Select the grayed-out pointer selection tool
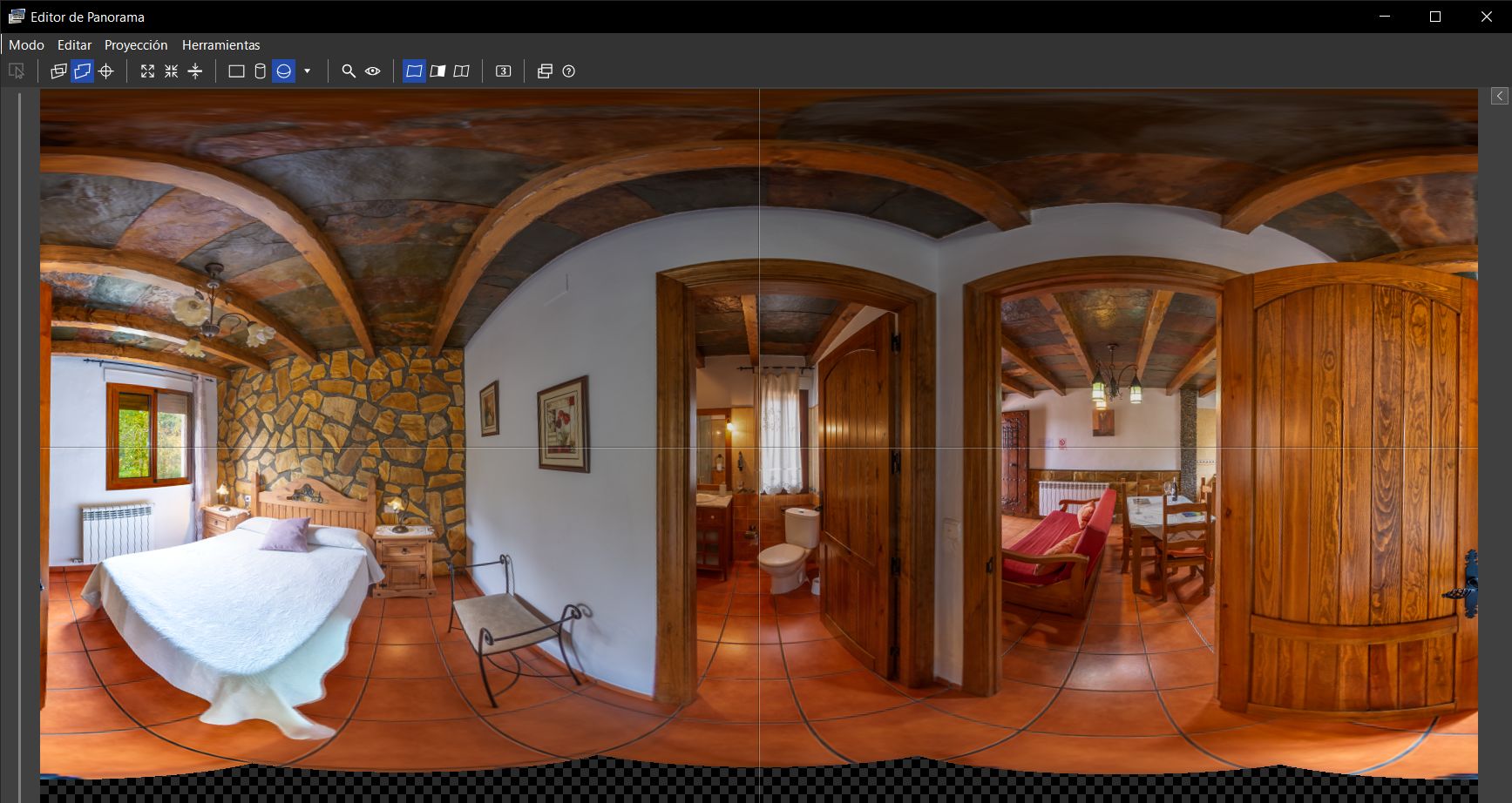The width and height of the screenshot is (1512, 803). coord(17,71)
